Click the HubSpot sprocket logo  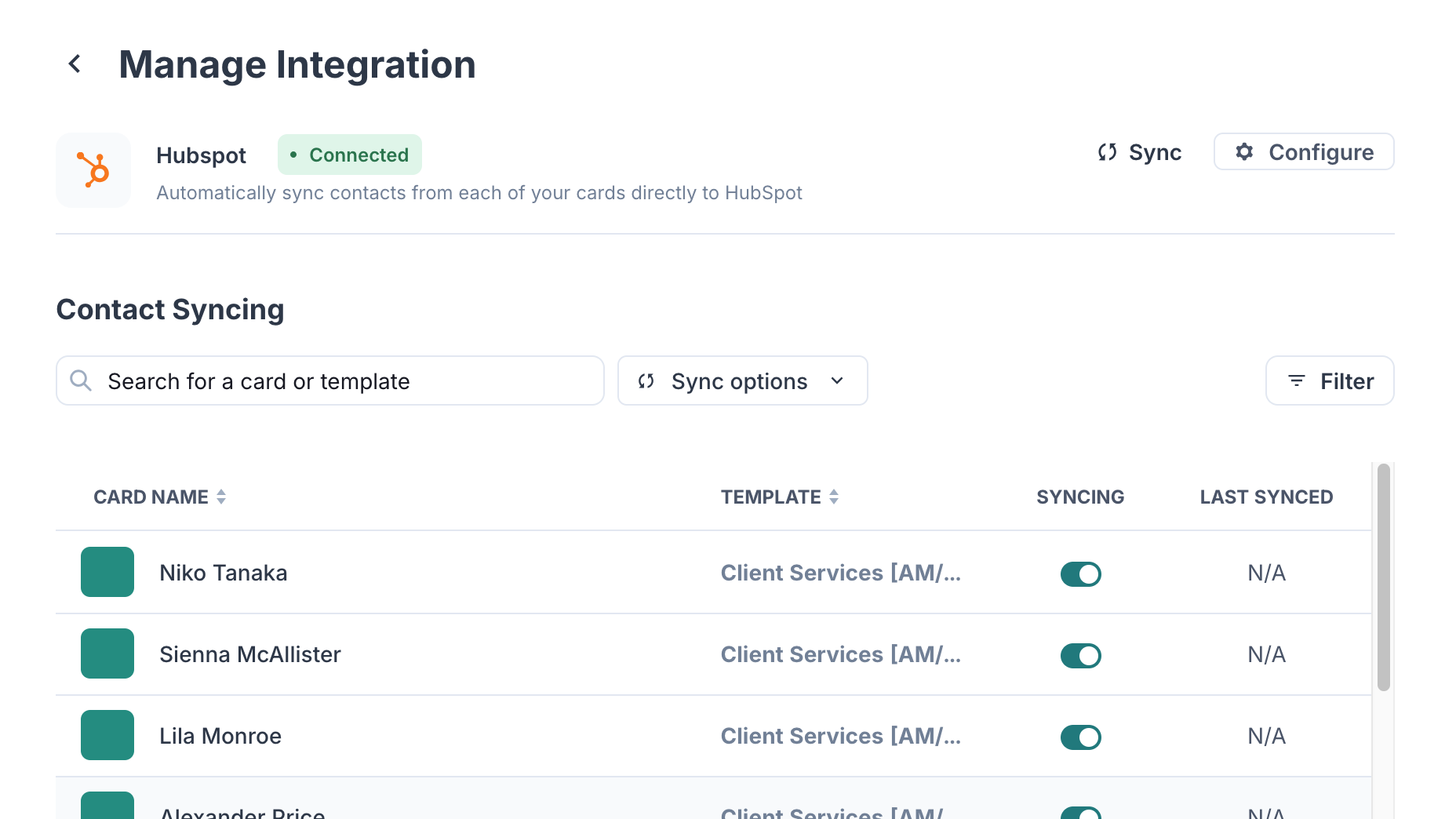[93, 170]
